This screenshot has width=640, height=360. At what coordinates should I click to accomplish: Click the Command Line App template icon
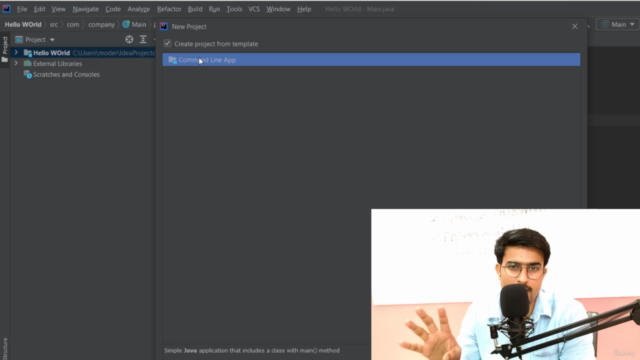point(172,60)
